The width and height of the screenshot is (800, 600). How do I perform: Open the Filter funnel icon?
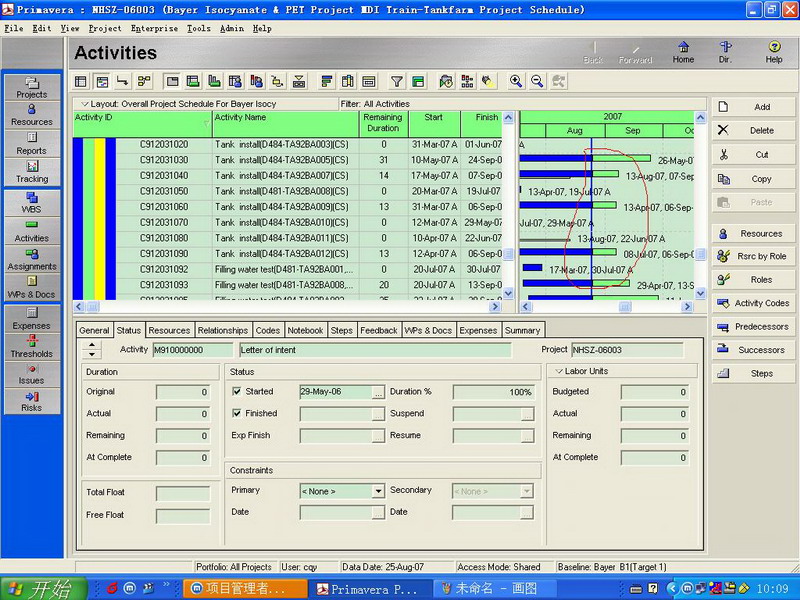tap(396, 82)
